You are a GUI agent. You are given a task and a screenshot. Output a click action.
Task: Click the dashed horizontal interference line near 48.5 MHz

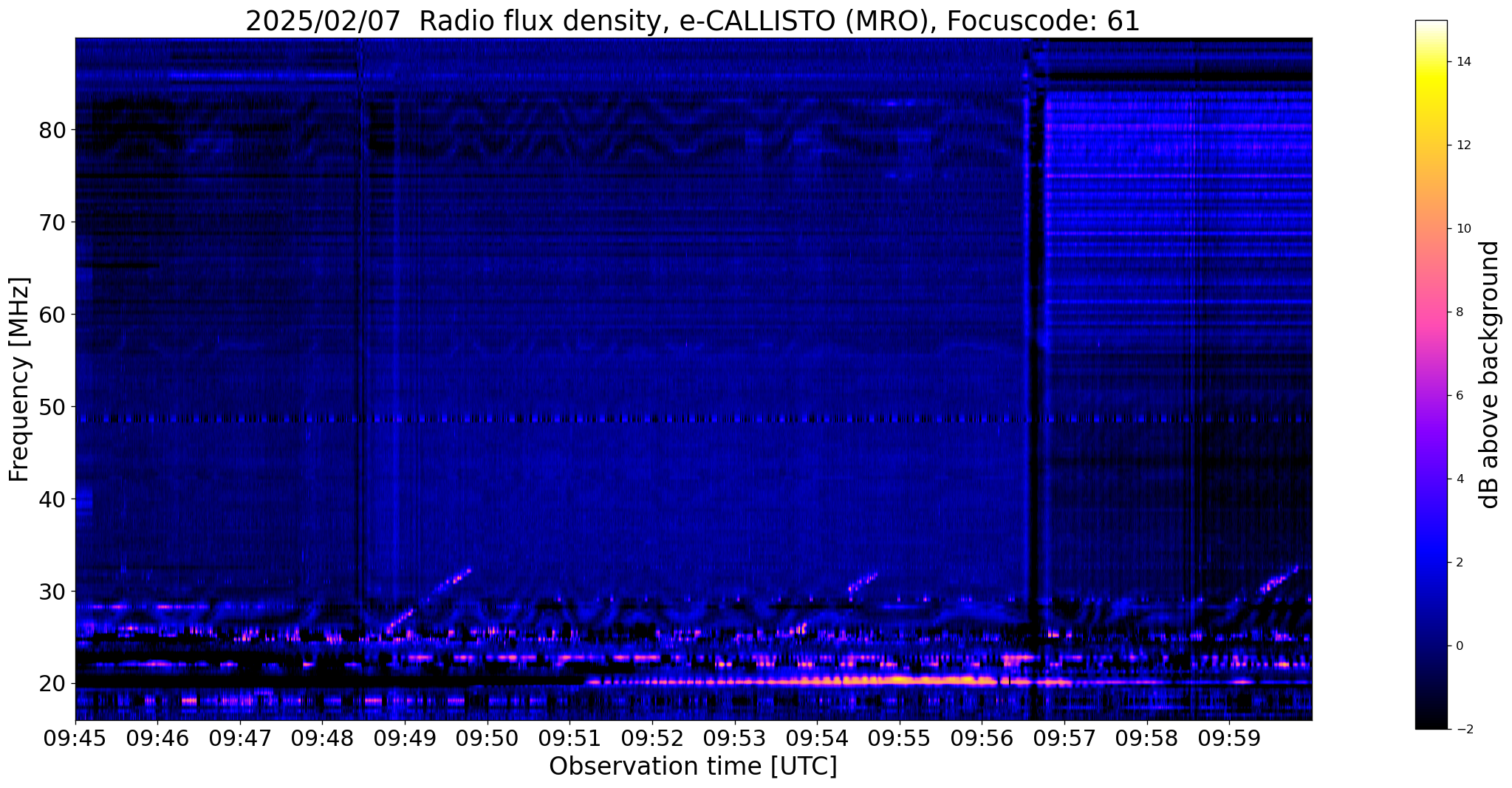pos(694,419)
